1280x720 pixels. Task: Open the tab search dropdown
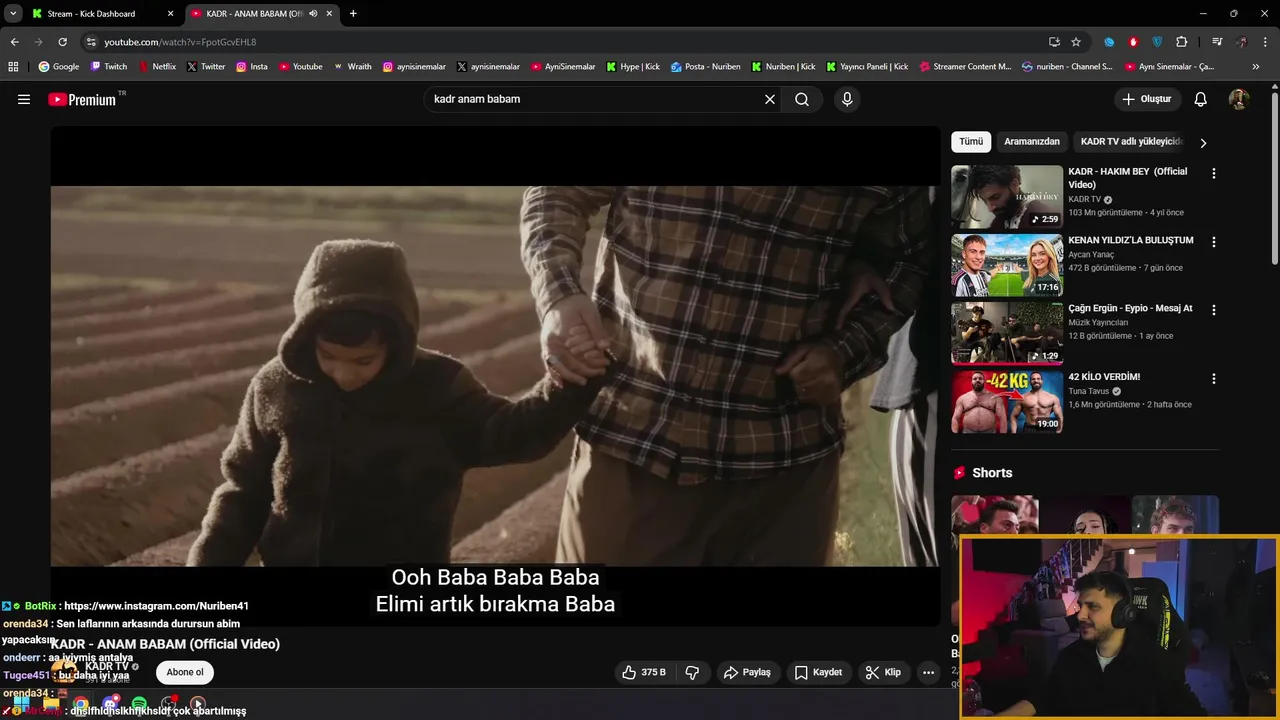tap(12, 14)
